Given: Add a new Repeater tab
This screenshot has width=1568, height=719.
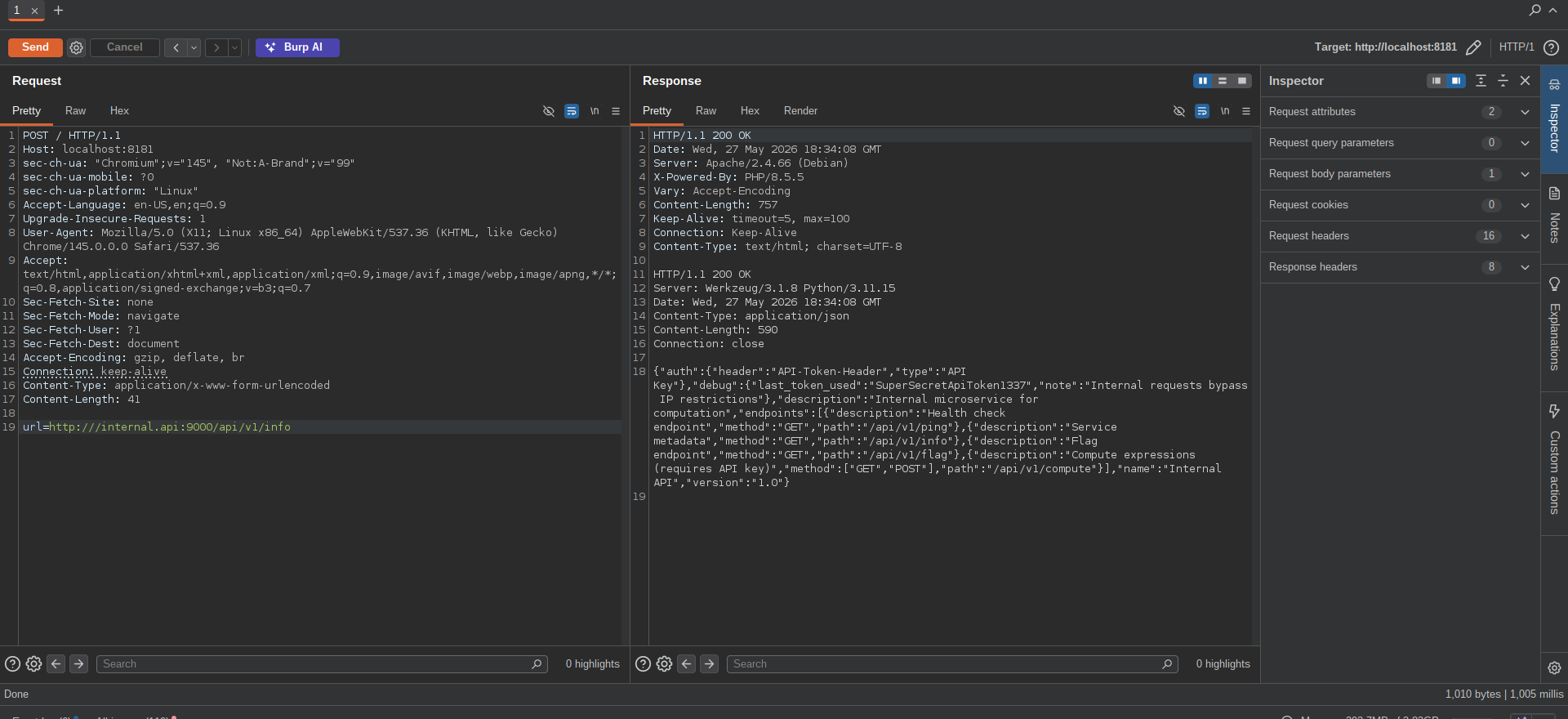Looking at the screenshot, I should (x=58, y=10).
